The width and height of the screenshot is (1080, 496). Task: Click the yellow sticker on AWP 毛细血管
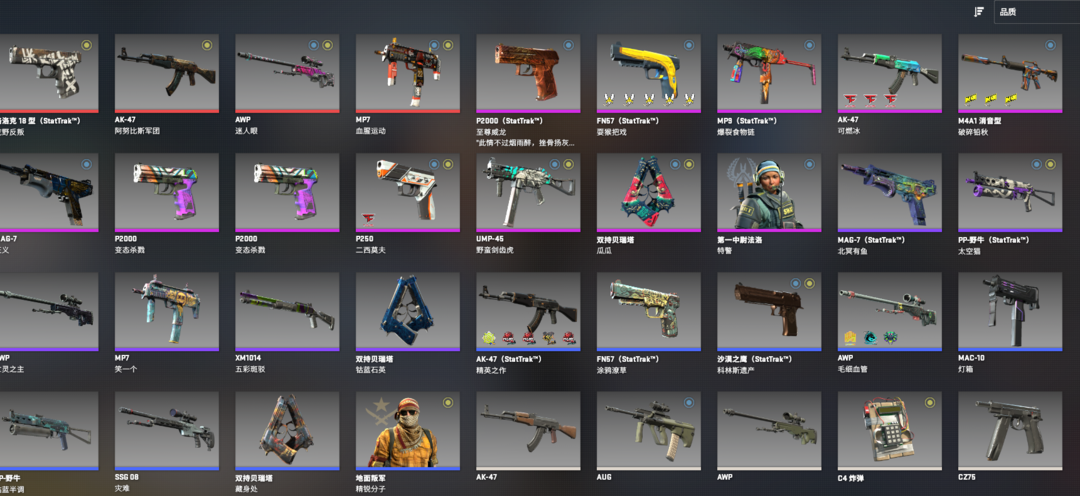point(850,338)
